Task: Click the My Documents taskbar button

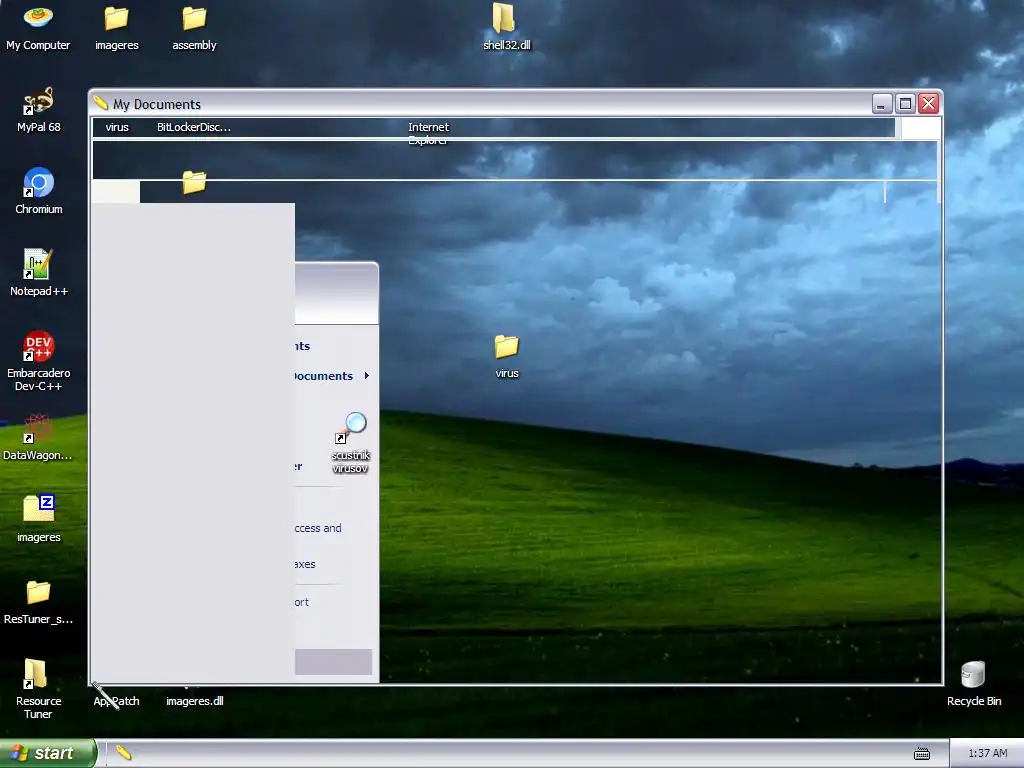Action: [x=123, y=753]
